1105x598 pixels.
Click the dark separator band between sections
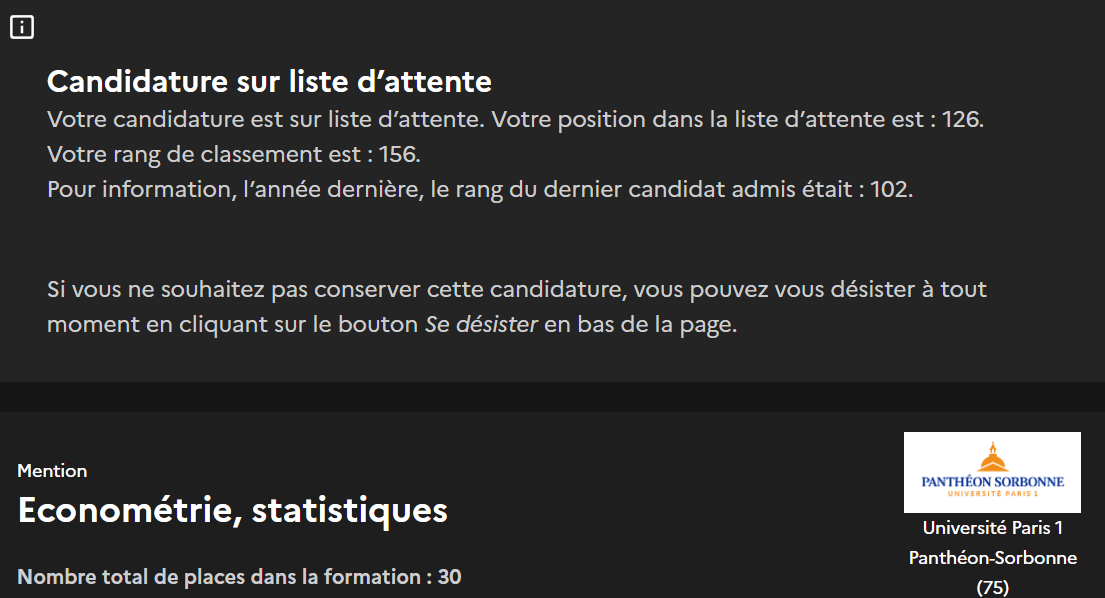coord(552,396)
